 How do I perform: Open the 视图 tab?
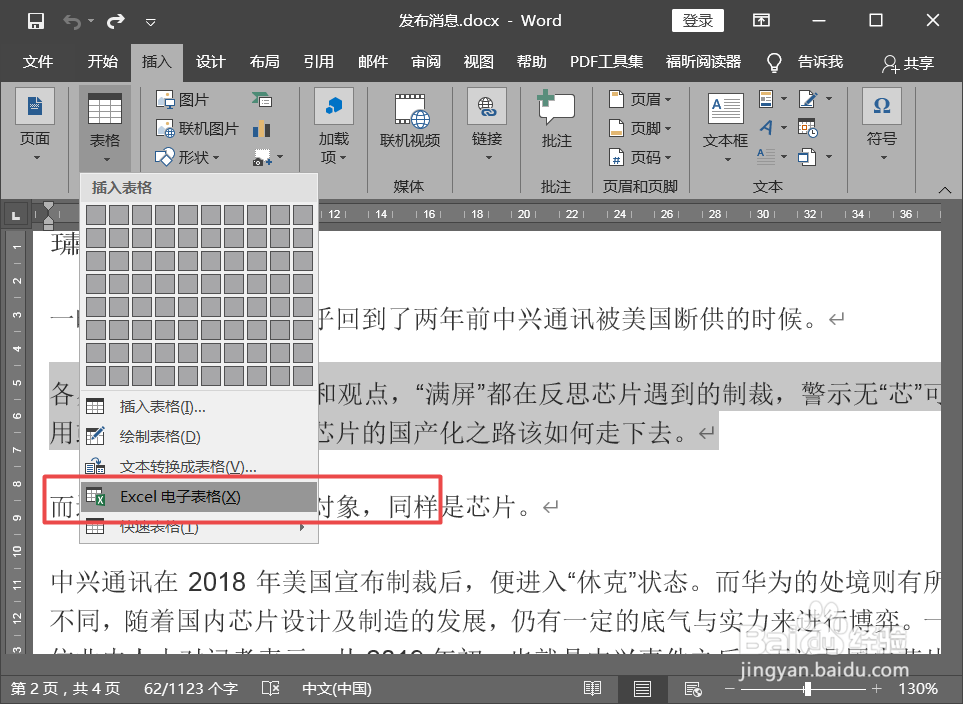click(478, 61)
